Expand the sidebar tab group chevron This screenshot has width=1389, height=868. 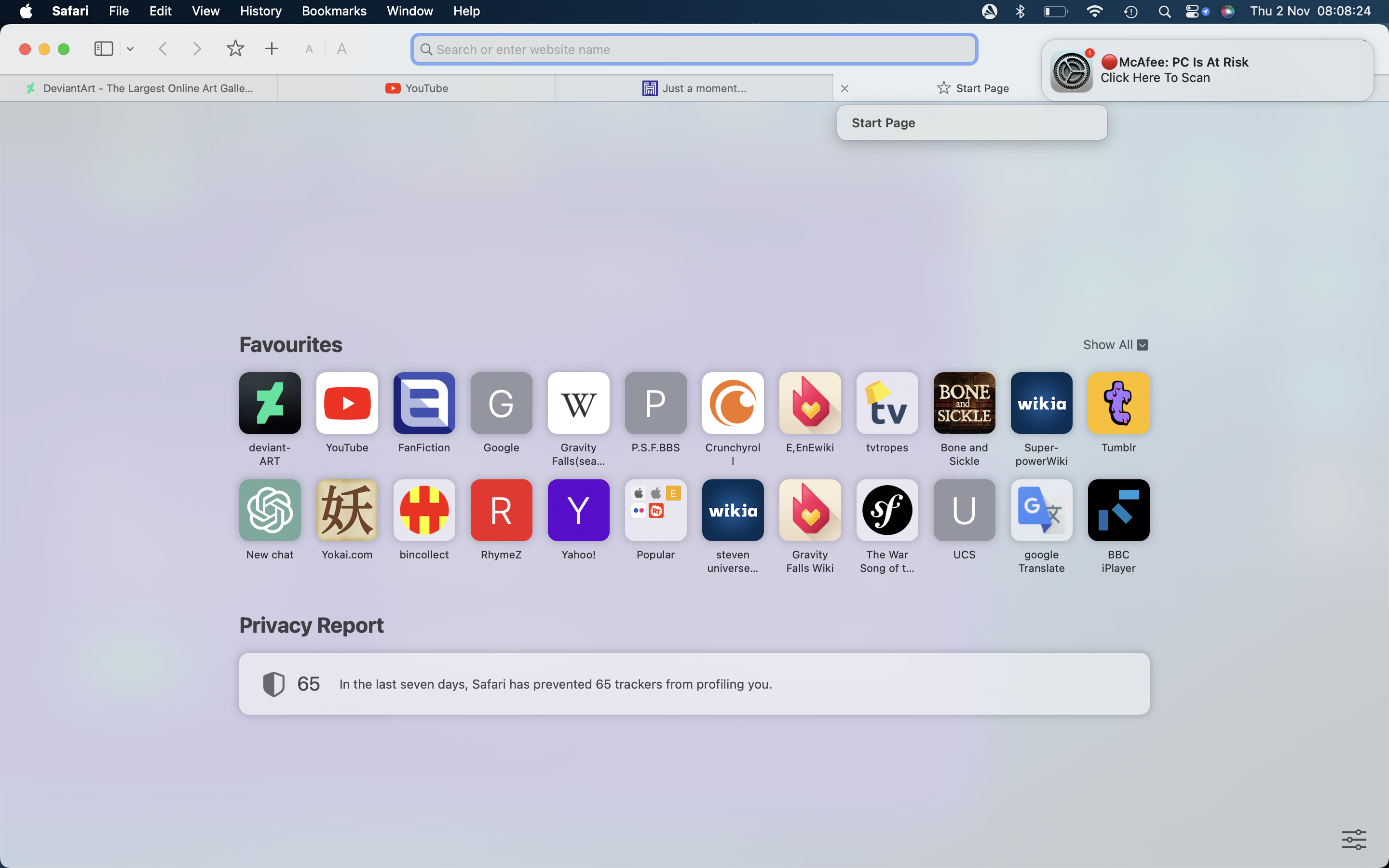tap(130, 49)
